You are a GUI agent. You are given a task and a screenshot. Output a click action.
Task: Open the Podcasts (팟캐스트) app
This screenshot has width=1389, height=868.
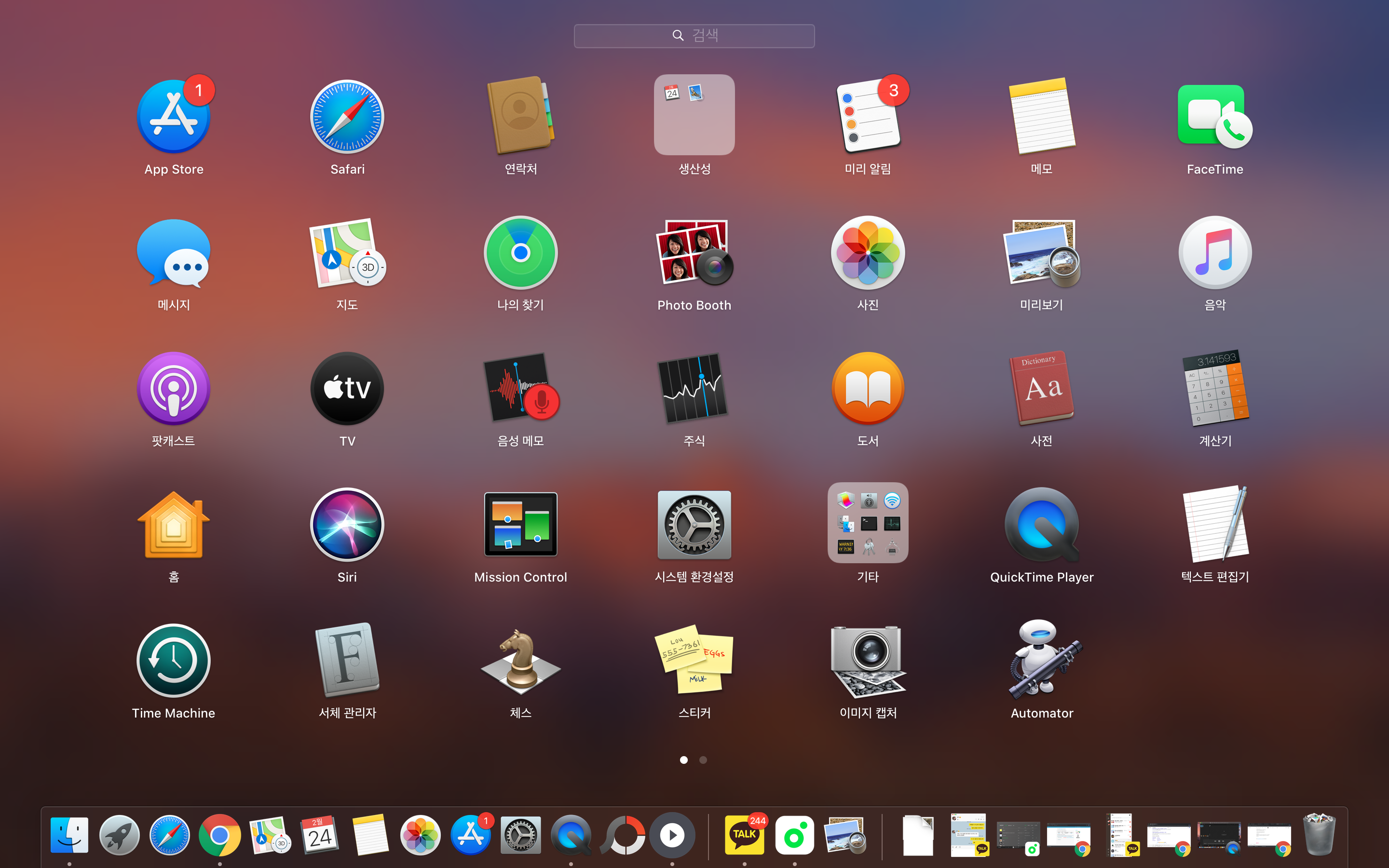tap(173, 389)
